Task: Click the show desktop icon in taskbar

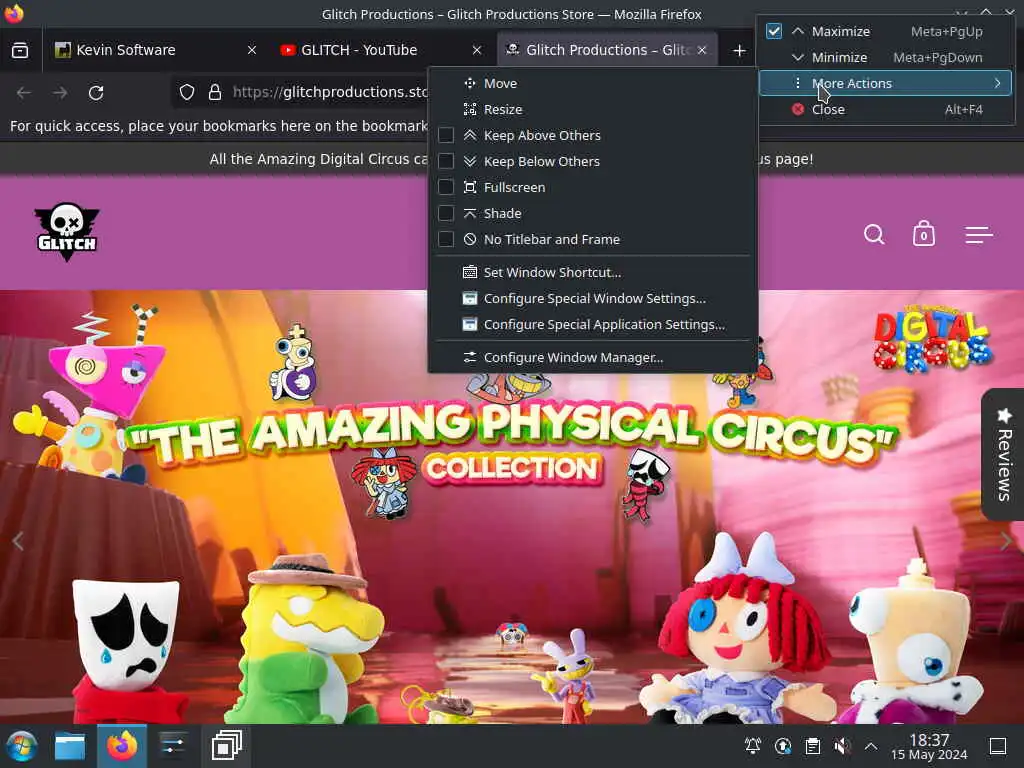Action: [x=998, y=746]
